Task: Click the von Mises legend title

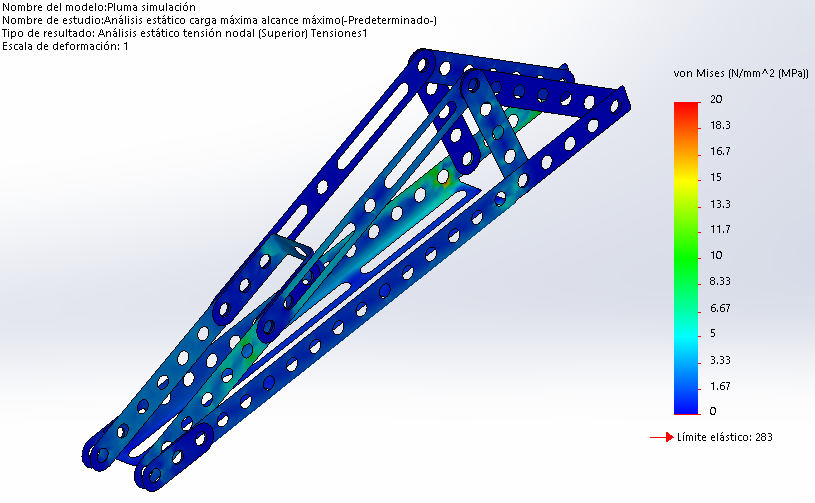Action: (x=741, y=73)
